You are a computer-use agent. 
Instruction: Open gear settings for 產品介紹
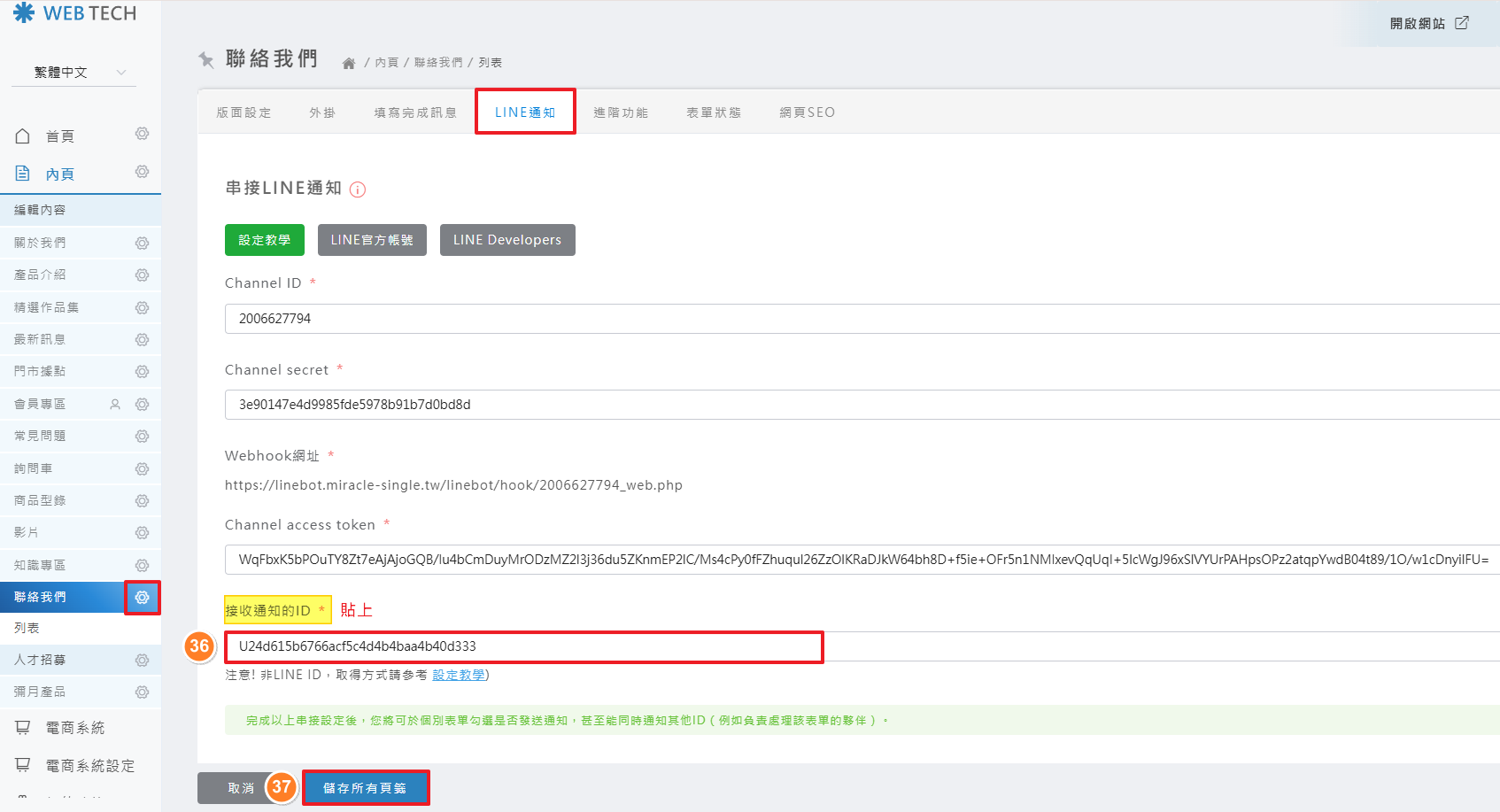click(142, 275)
